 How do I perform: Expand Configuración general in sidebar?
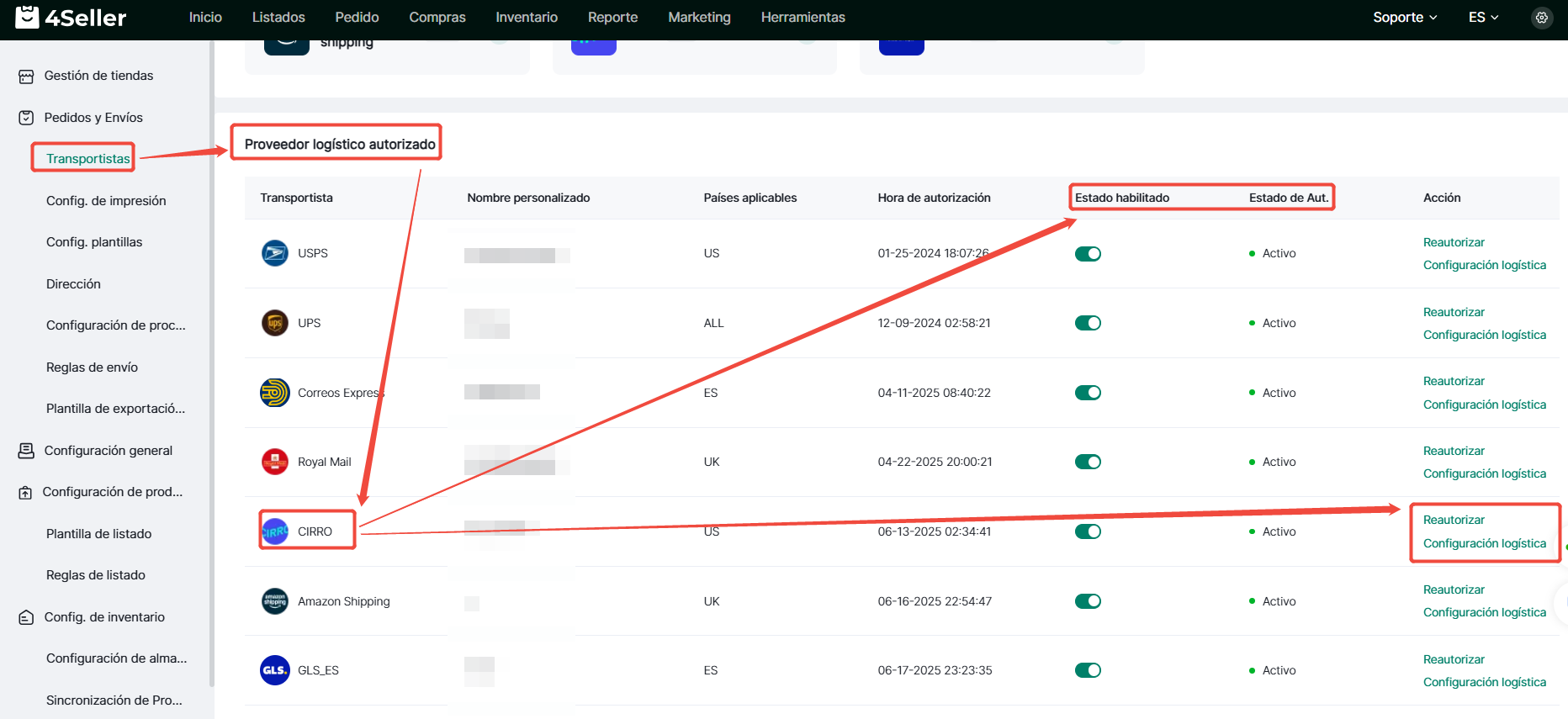click(x=108, y=451)
